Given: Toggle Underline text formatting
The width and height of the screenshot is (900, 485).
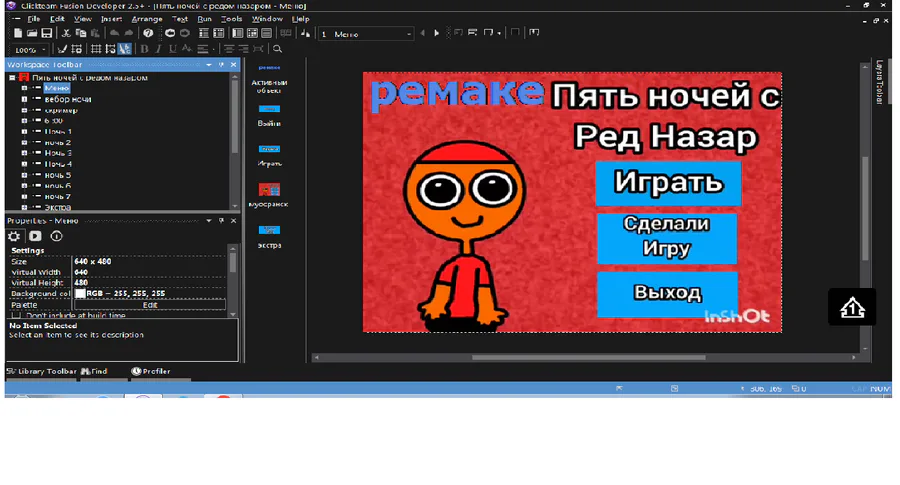Looking at the screenshot, I should (x=172, y=49).
